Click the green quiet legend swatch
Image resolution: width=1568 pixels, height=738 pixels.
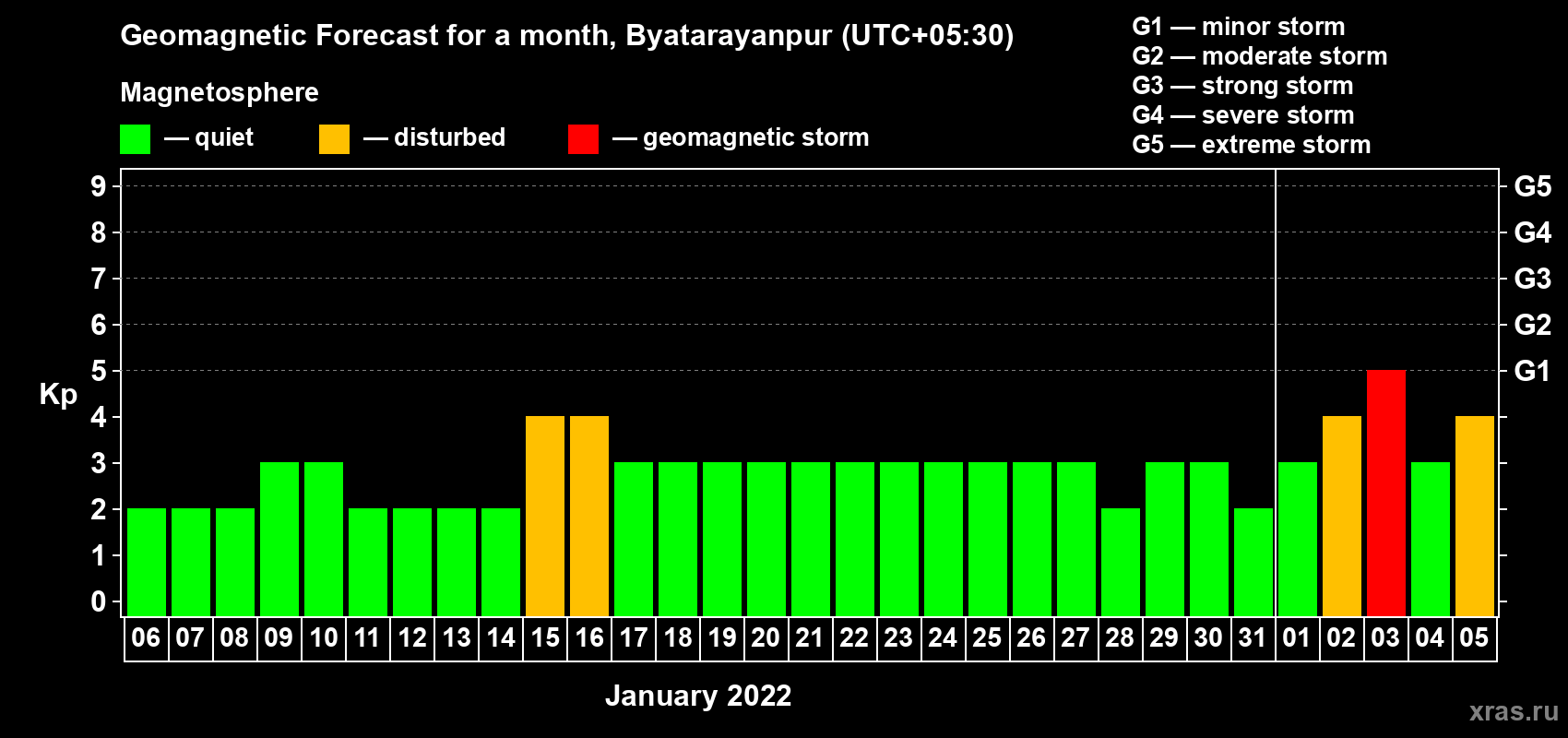(135, 139)
